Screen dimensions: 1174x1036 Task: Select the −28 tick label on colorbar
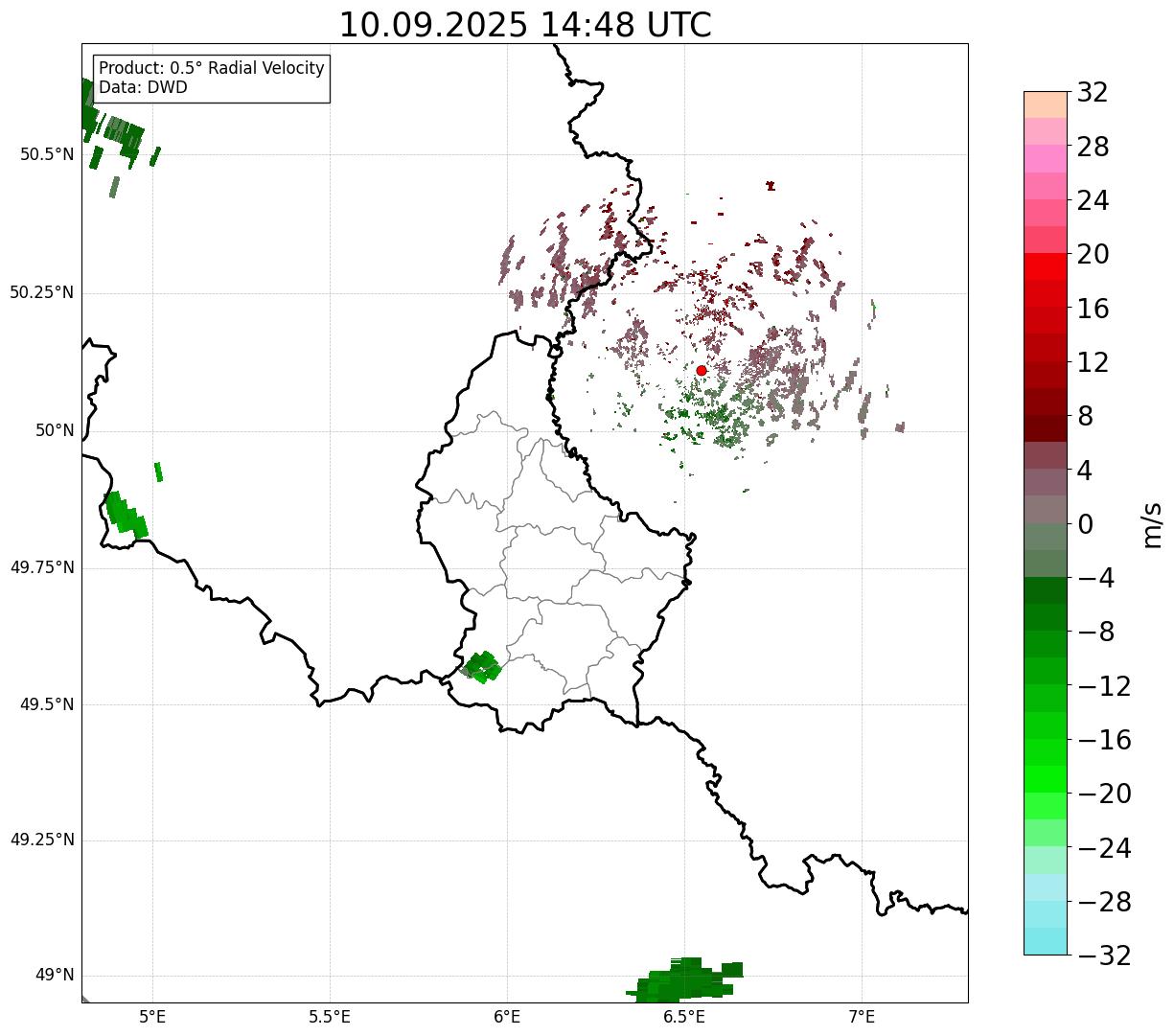coord(1104,902)
